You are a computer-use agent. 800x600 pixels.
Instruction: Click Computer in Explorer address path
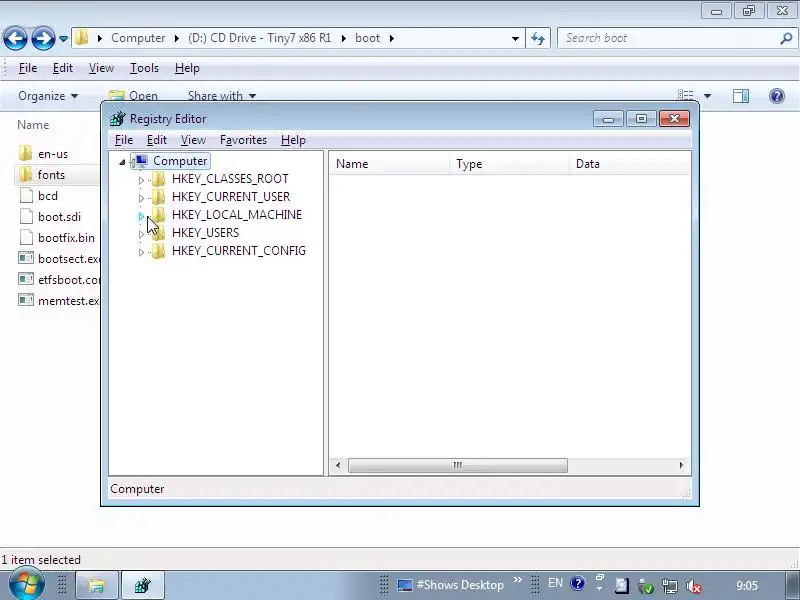coord(138,38)
